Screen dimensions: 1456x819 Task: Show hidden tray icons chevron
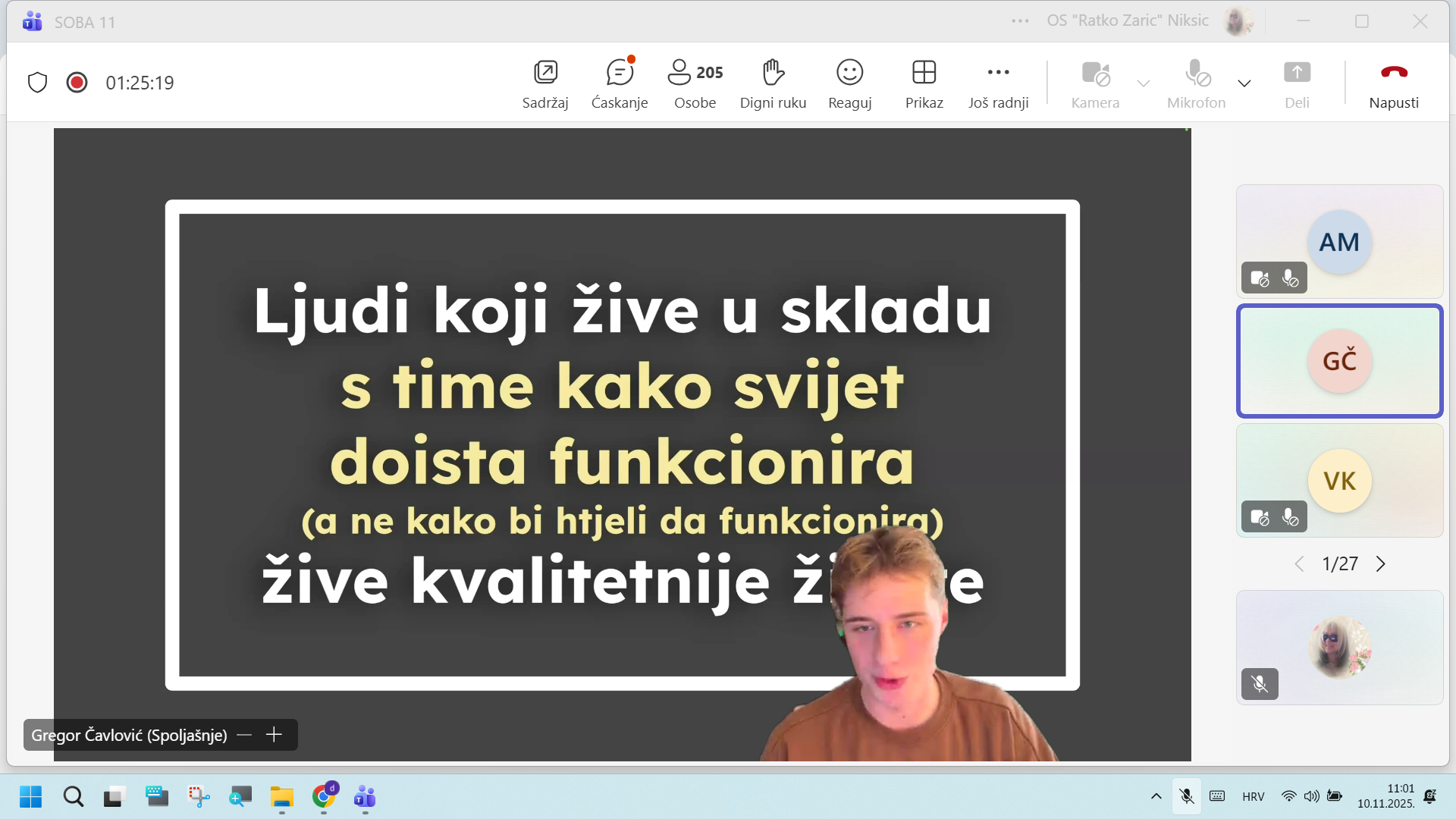coord(1156,796)
